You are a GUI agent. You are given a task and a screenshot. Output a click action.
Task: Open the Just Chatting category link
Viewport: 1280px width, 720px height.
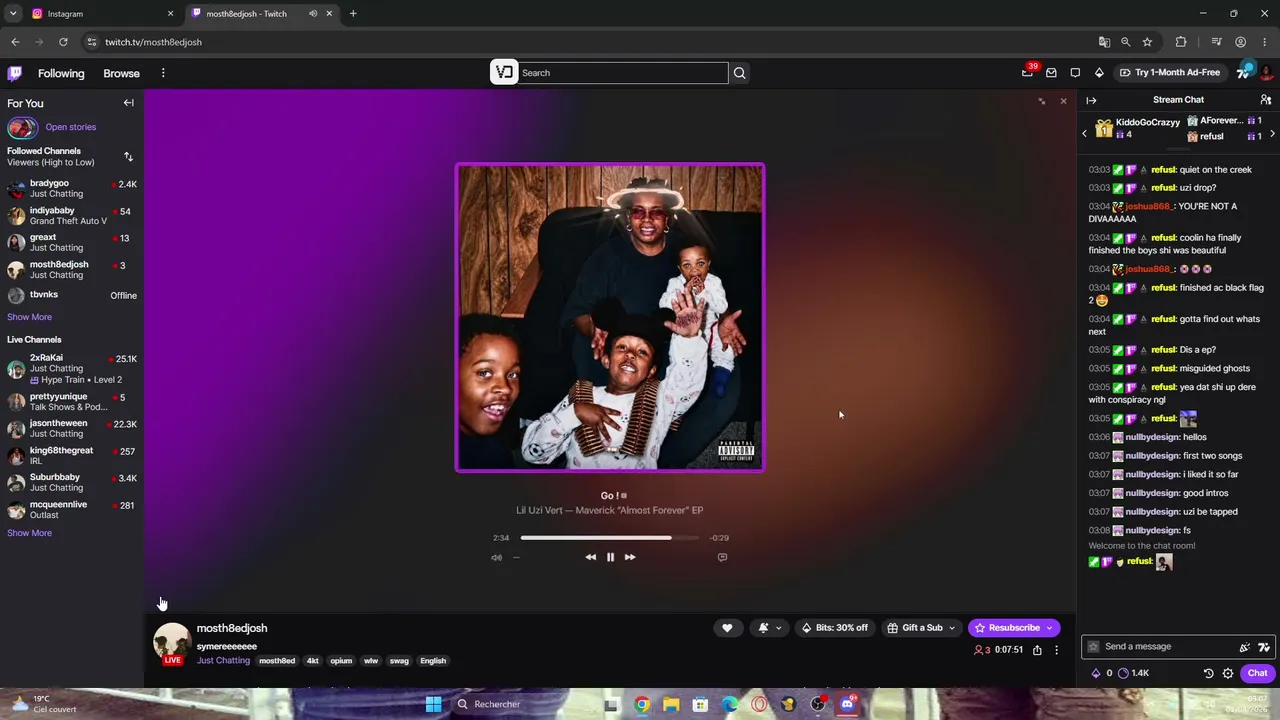tap(223, 661)
